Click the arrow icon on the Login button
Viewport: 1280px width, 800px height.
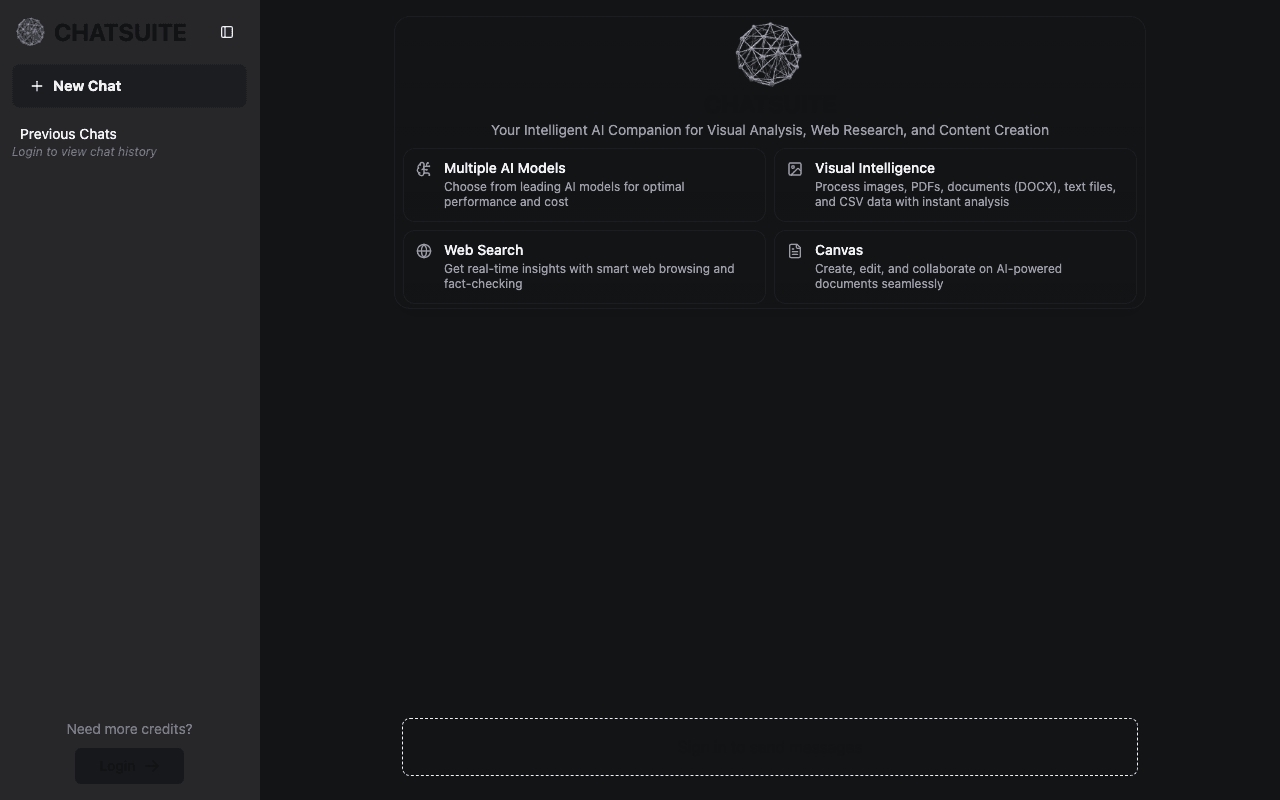[x=152, y=766]
